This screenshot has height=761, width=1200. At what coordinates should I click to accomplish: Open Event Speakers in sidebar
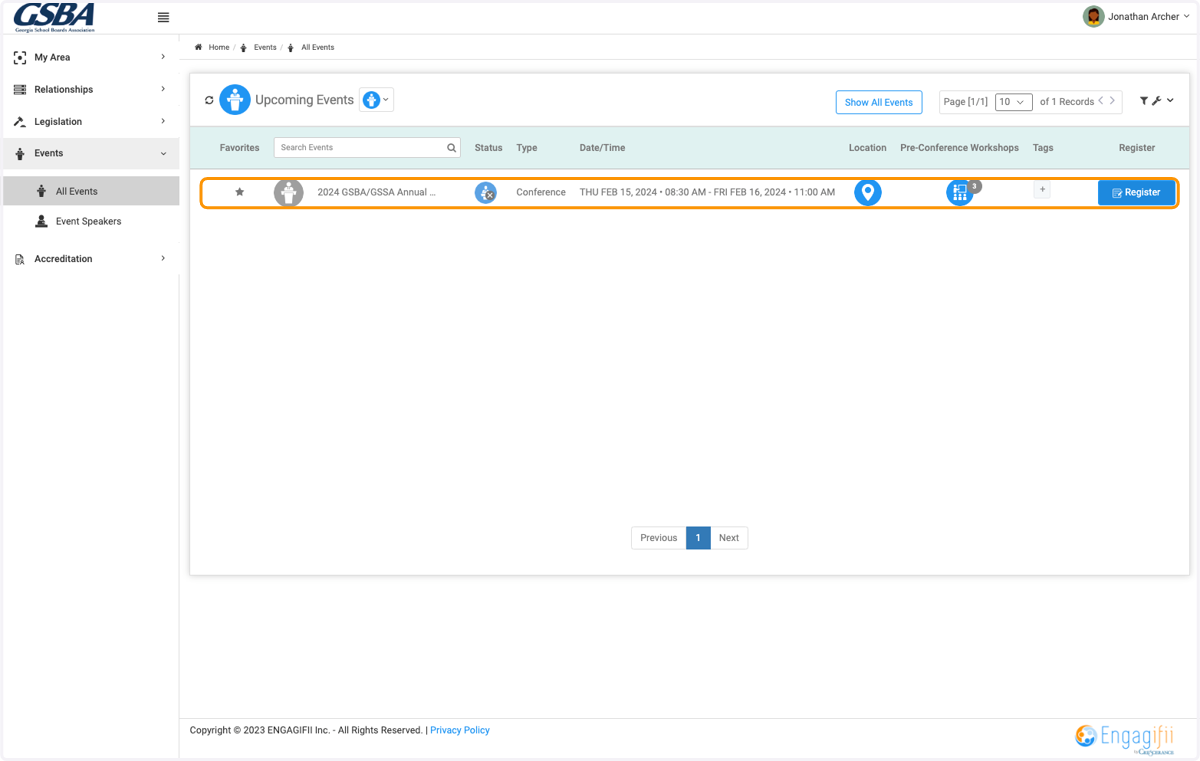(x=91, y=221)
